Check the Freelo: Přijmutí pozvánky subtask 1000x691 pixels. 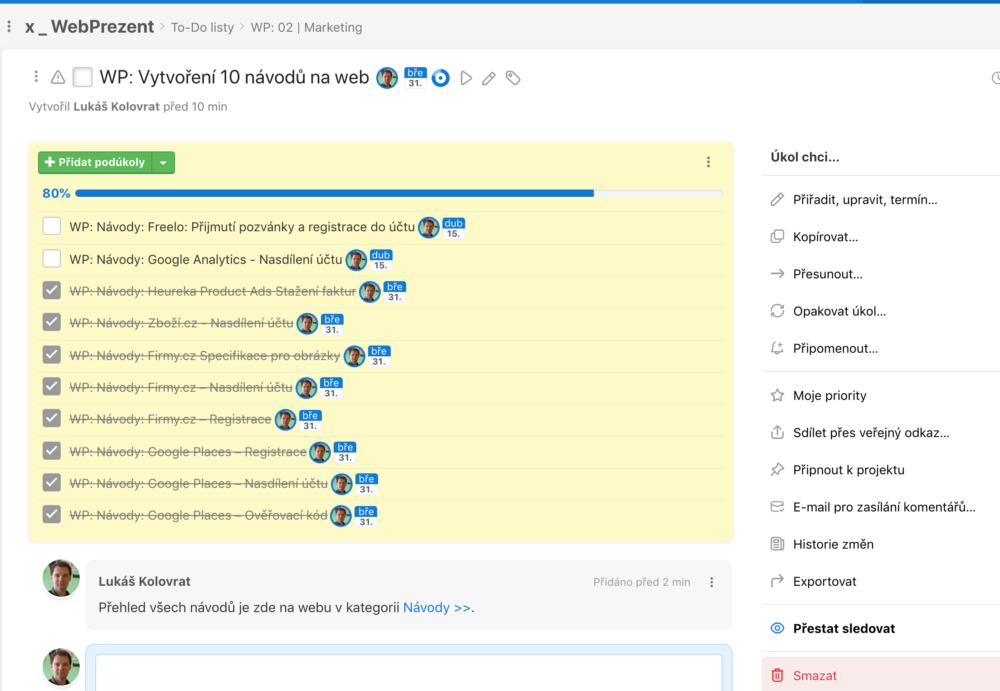(x=52, y=226)
